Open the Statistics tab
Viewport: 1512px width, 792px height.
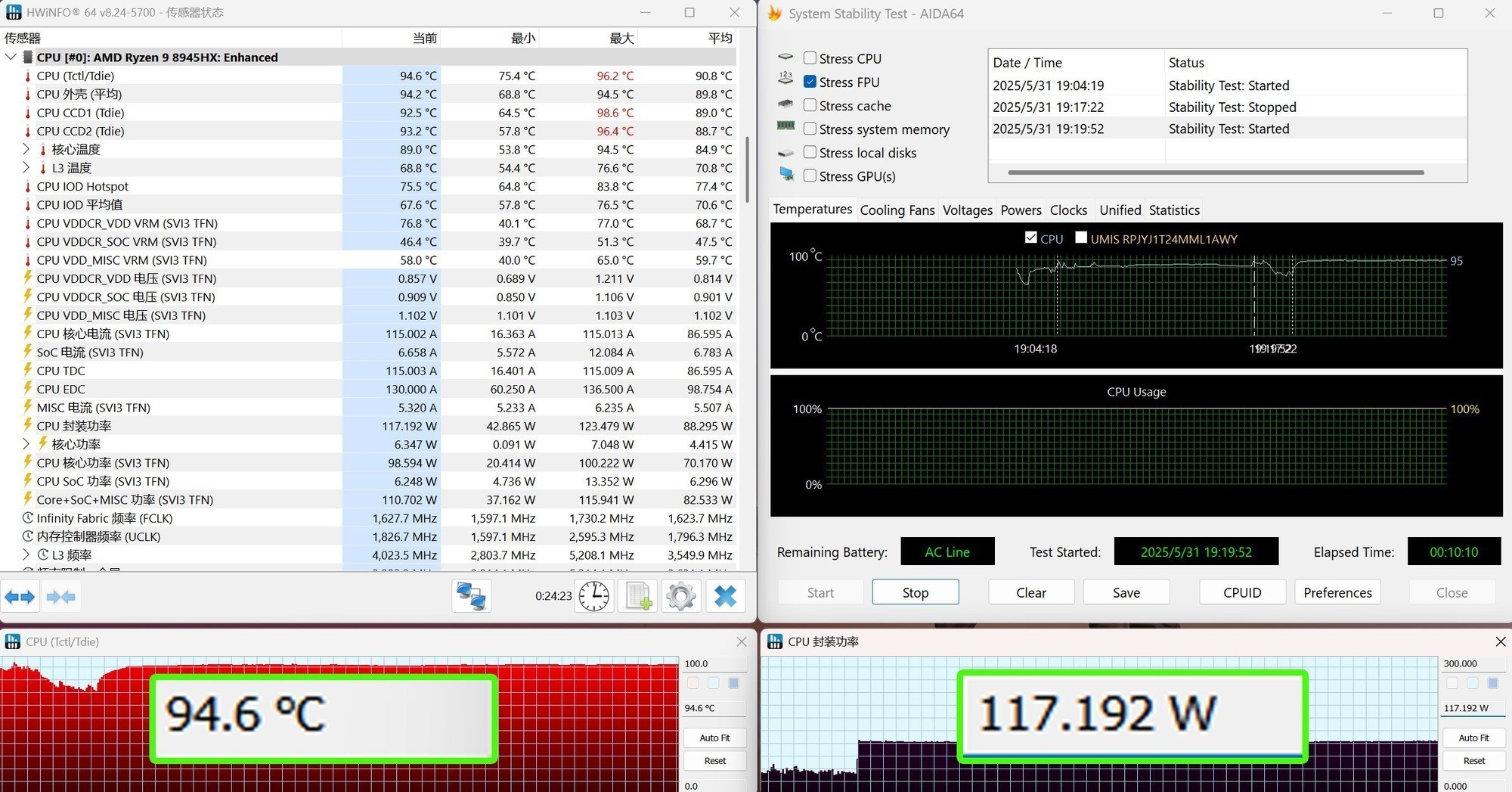(x=1173, y=210)
